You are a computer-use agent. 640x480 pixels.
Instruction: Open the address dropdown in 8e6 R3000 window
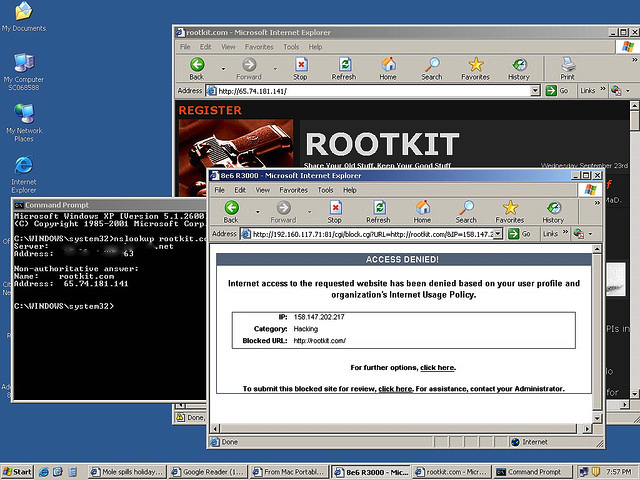498,234
